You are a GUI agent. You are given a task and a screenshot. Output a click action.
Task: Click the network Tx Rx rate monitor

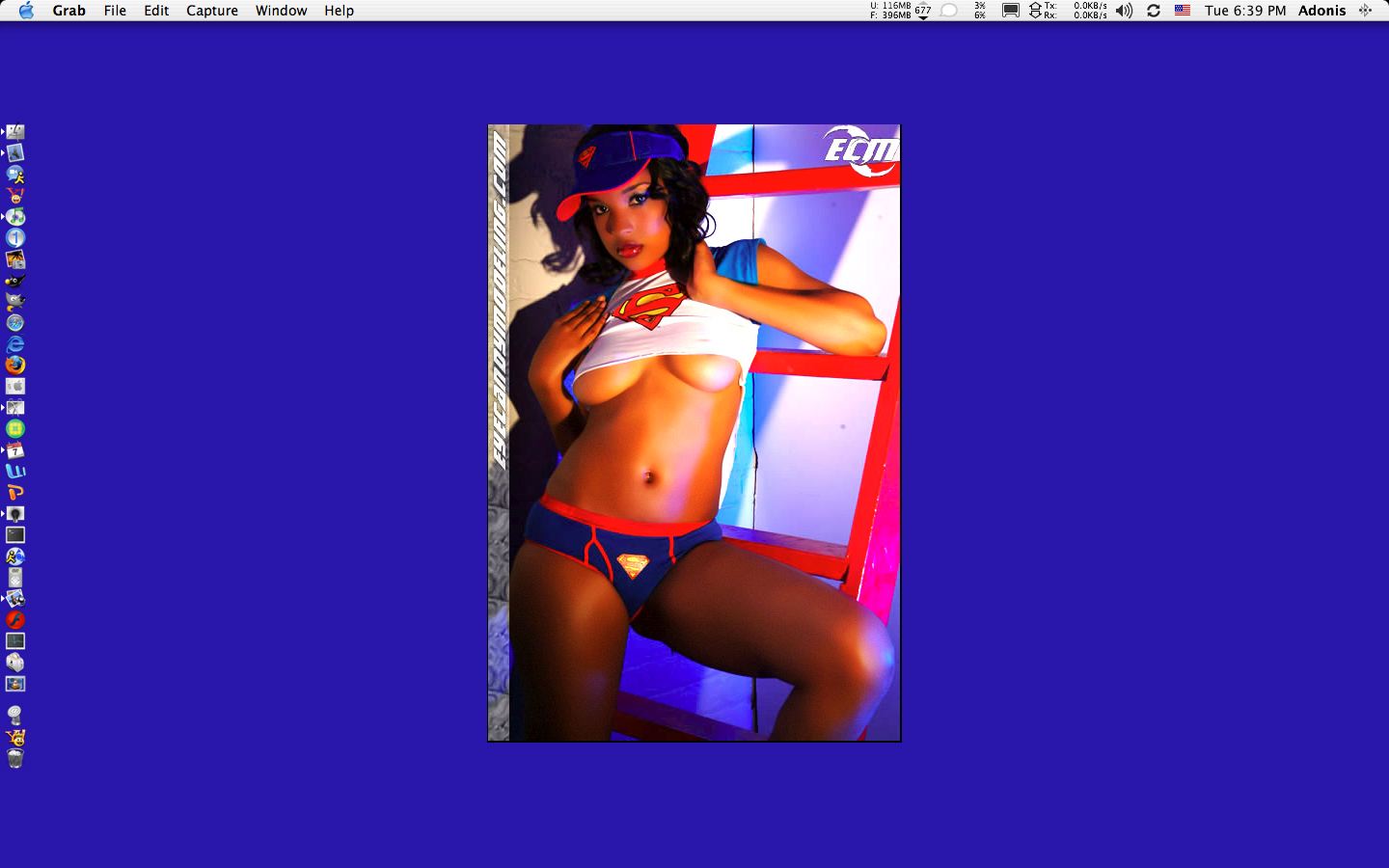click(x=1068, y=11)
